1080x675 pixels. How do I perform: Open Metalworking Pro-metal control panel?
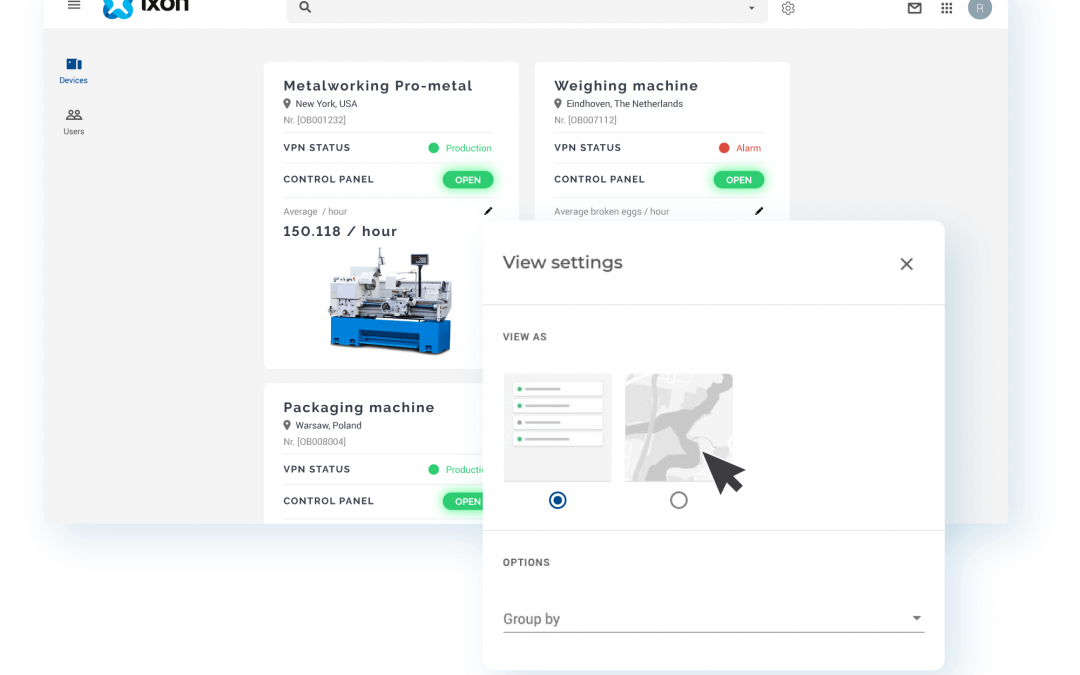(x=468, y=180)
